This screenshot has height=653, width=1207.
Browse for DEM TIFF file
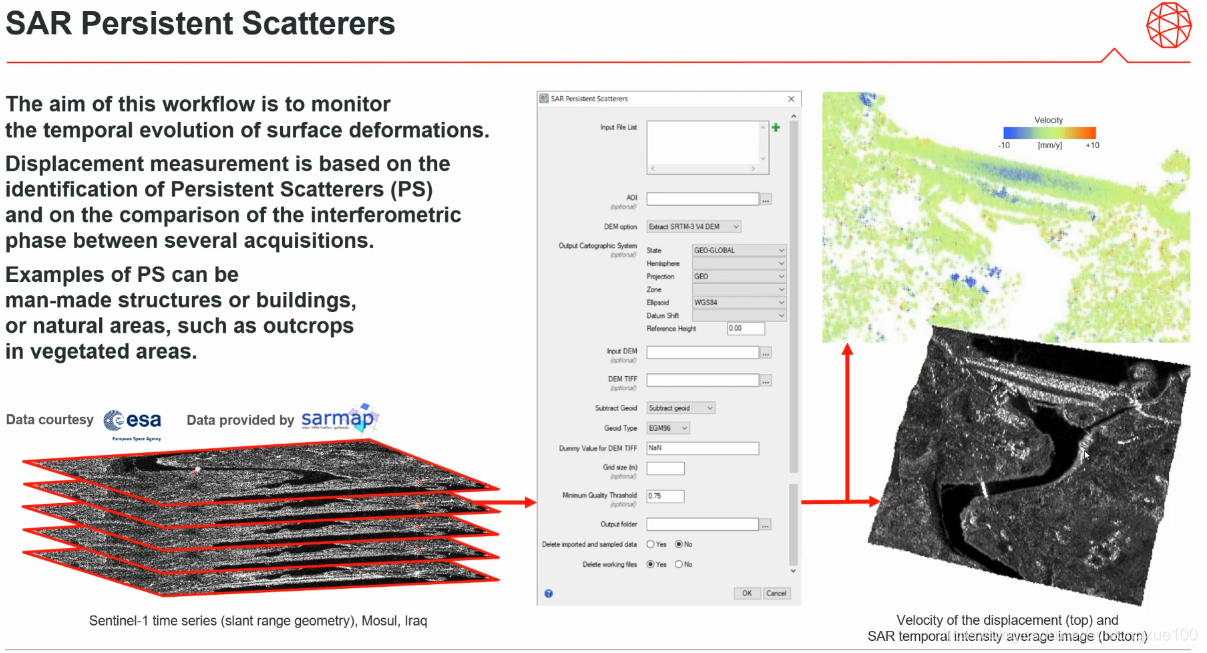coord(766,380)
